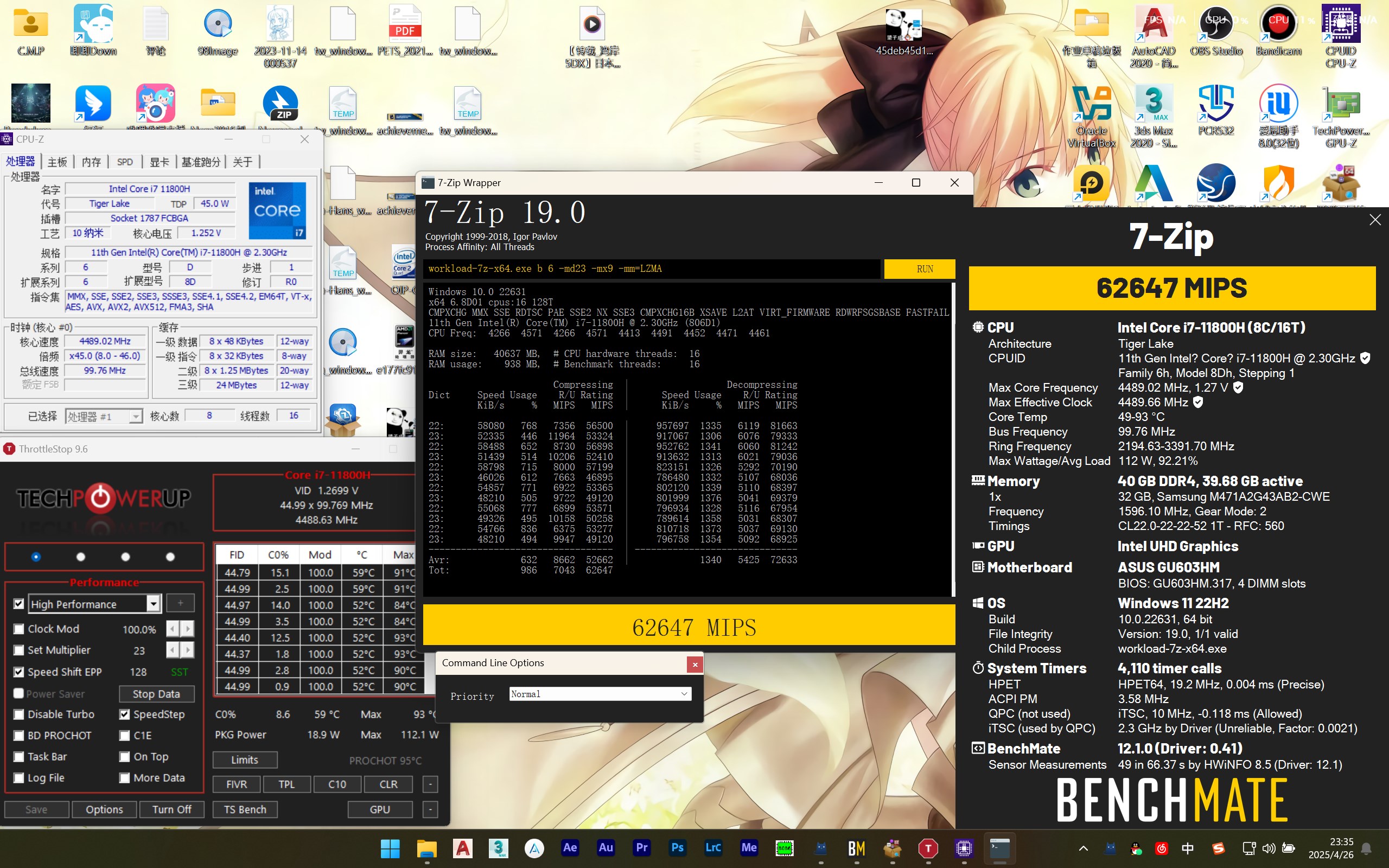Check the On Top checkbox
Screen dimensions: 1389x868
[x=125, y=757]
